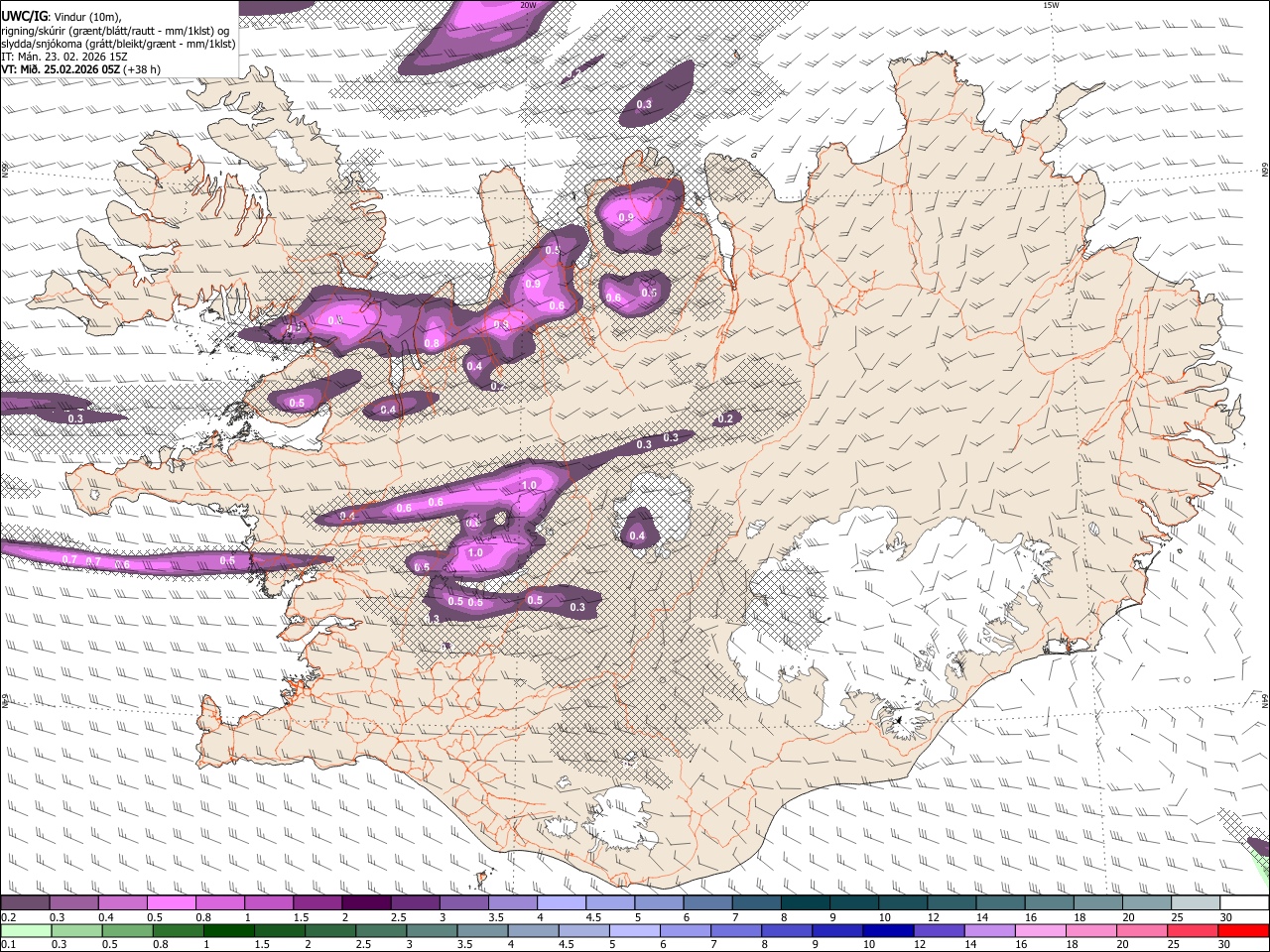Pick the 6–7 periwinkle swatch in the lower rain scale

pos(685,931)
